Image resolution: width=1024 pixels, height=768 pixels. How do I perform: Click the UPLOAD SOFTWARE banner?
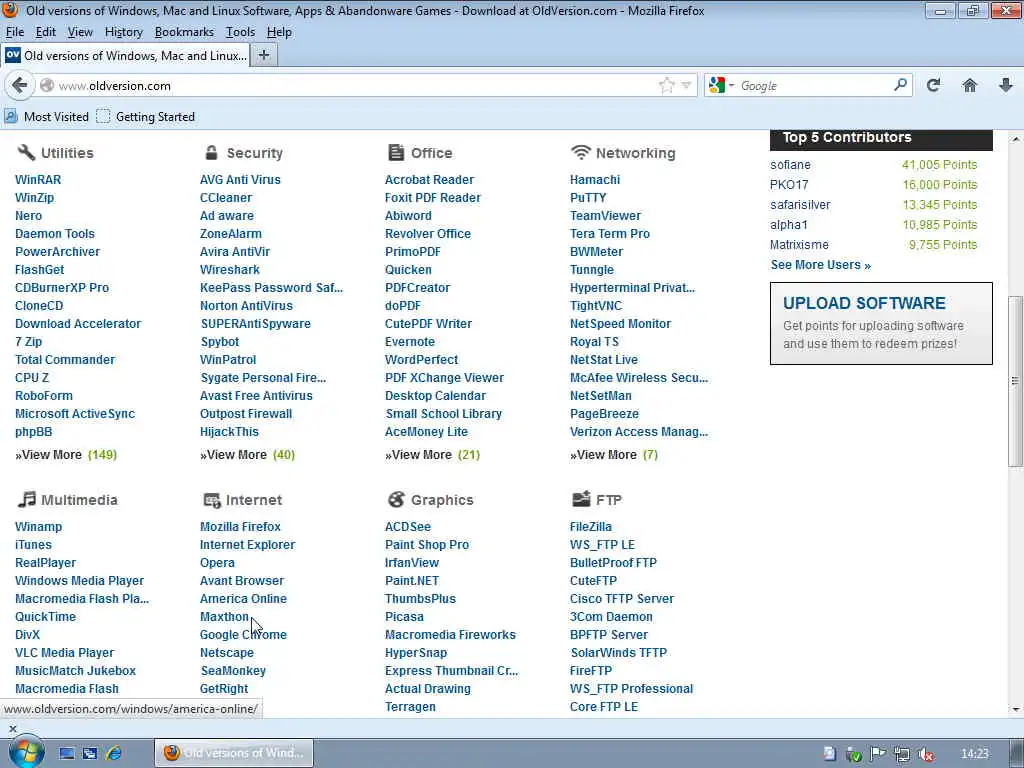pos(881,323)
